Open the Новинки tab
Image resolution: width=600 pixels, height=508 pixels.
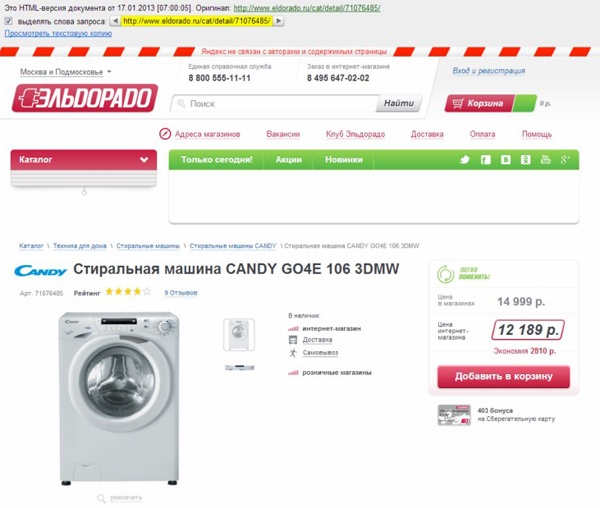[x=344, y=160]
